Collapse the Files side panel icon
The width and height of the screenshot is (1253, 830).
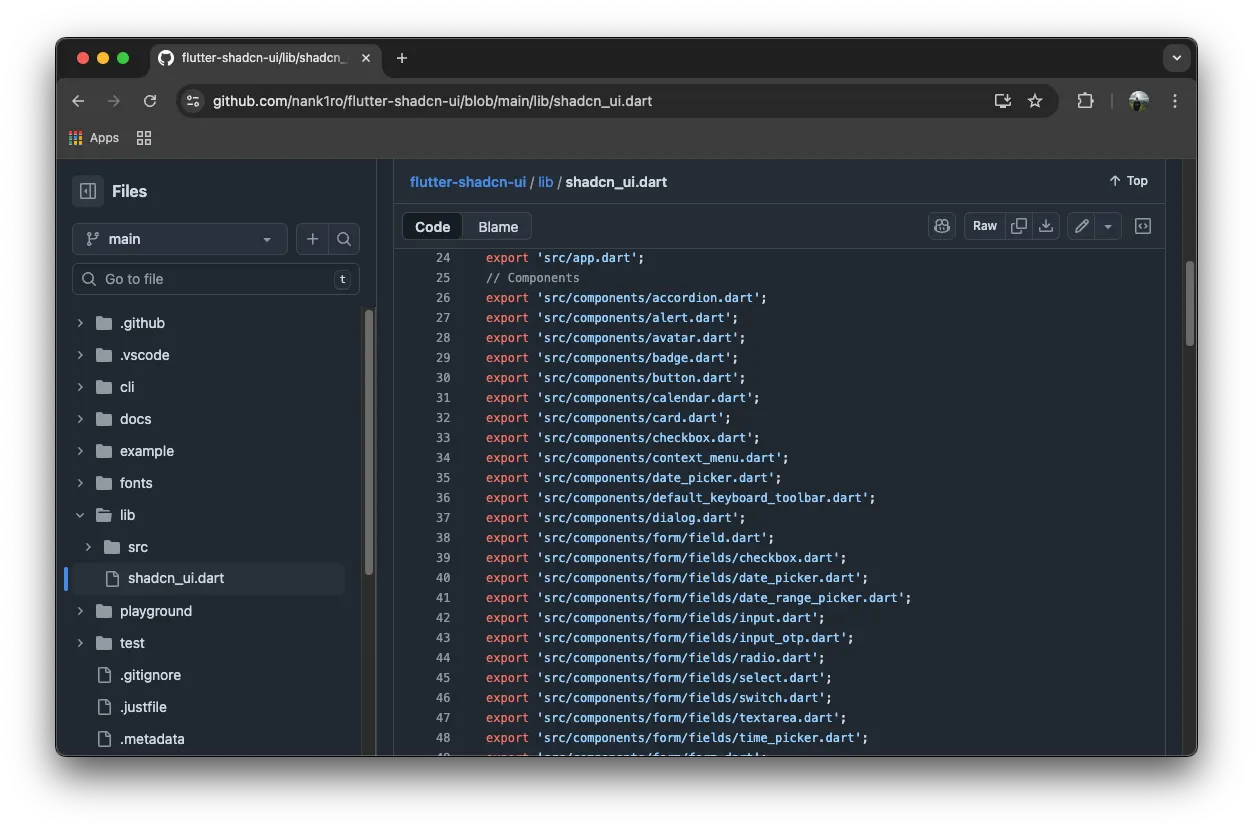88,191
